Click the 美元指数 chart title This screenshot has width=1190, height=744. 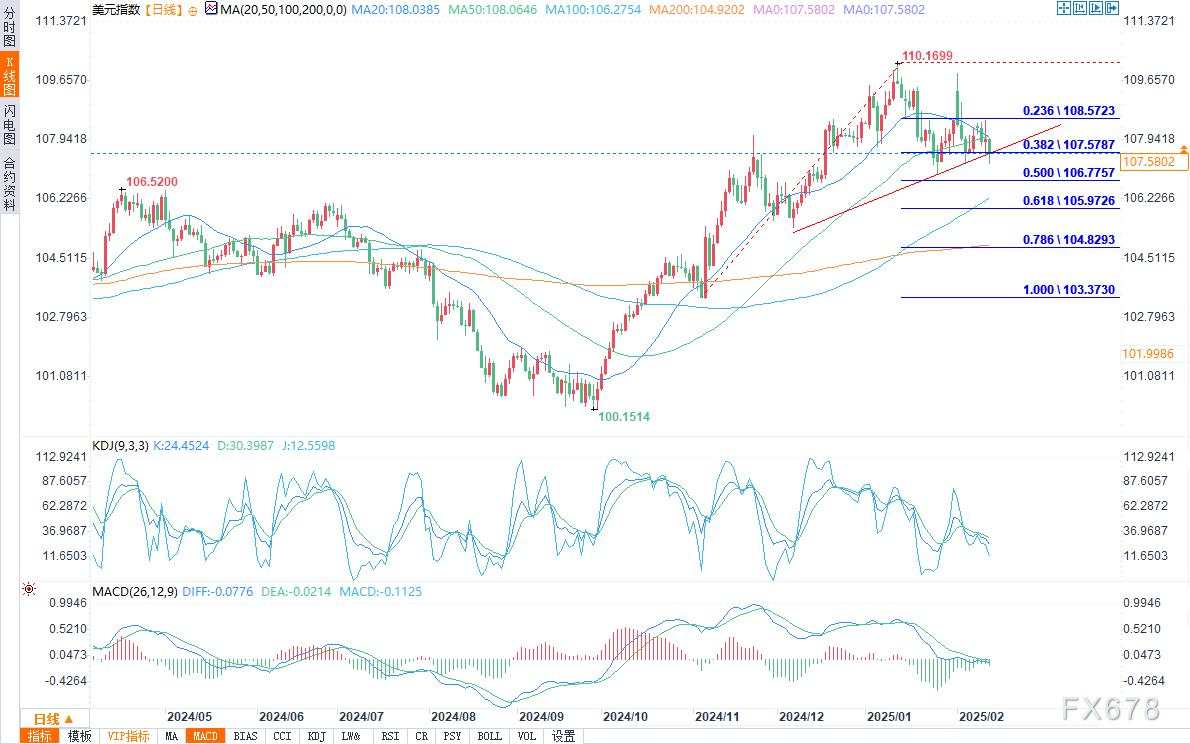point(116,10)
